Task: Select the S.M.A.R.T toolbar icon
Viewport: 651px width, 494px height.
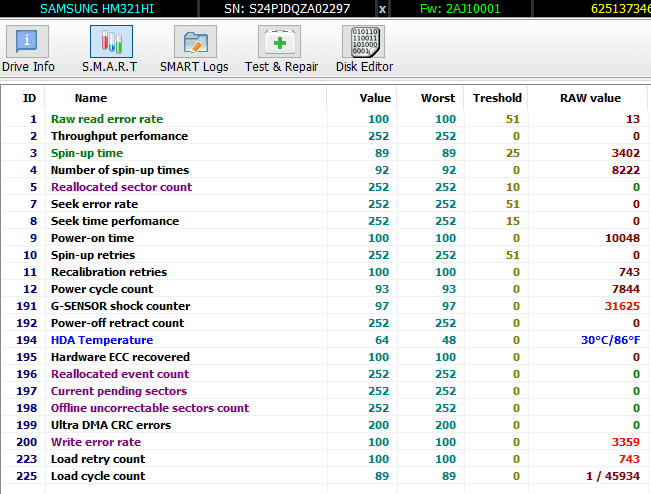Action: [x=110, y=49]
